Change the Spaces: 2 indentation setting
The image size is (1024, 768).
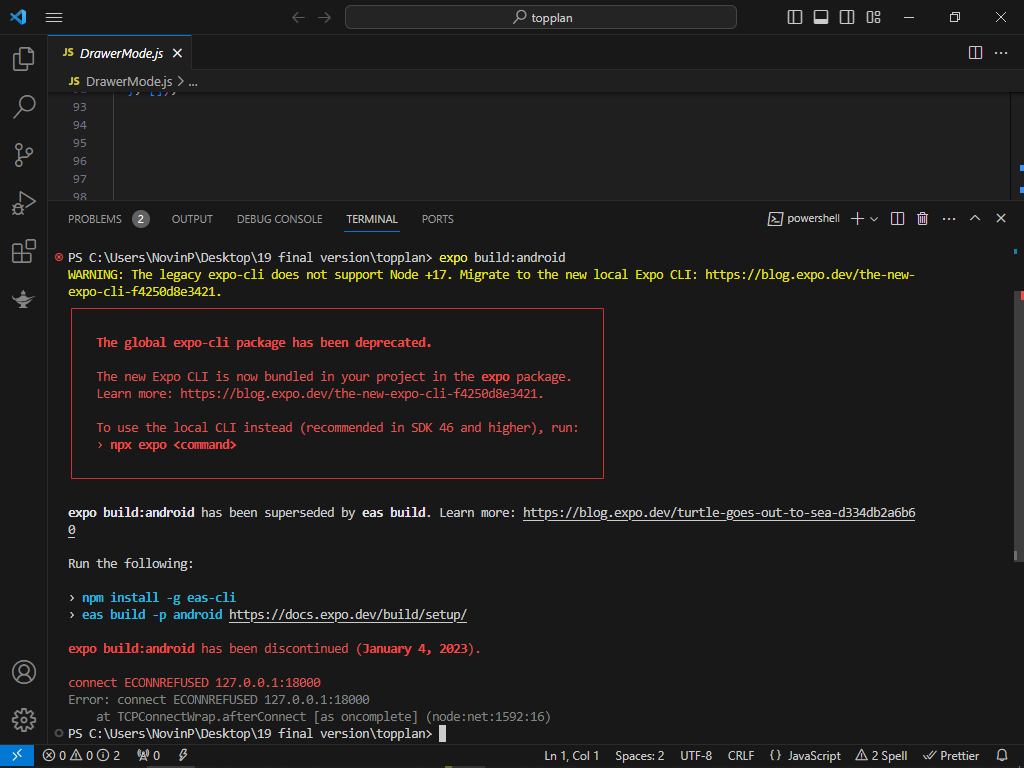(x=639, y=756)
